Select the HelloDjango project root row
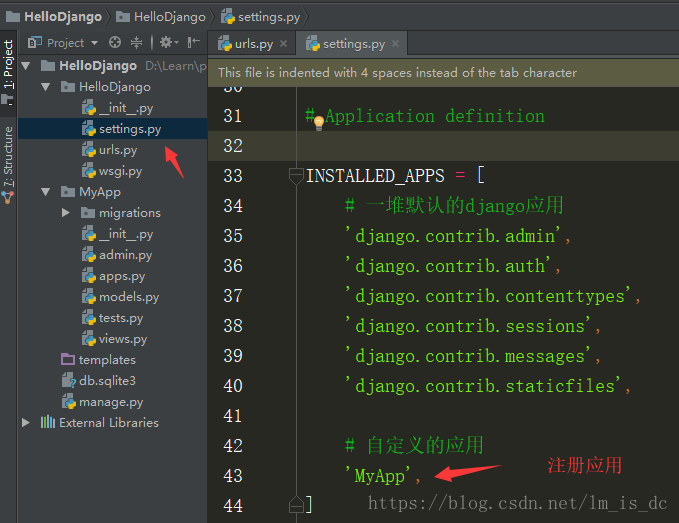The width and height of the screenshot is (679, 523). pos(112,66)
